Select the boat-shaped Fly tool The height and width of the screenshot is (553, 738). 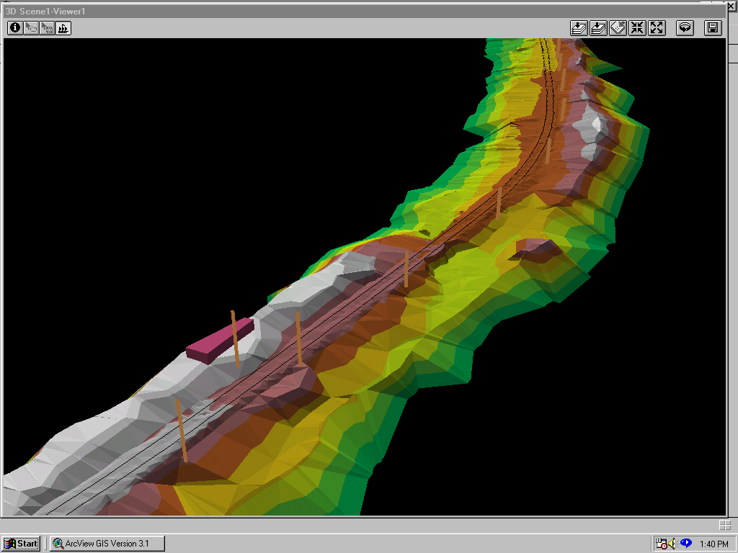pos(63,28)
